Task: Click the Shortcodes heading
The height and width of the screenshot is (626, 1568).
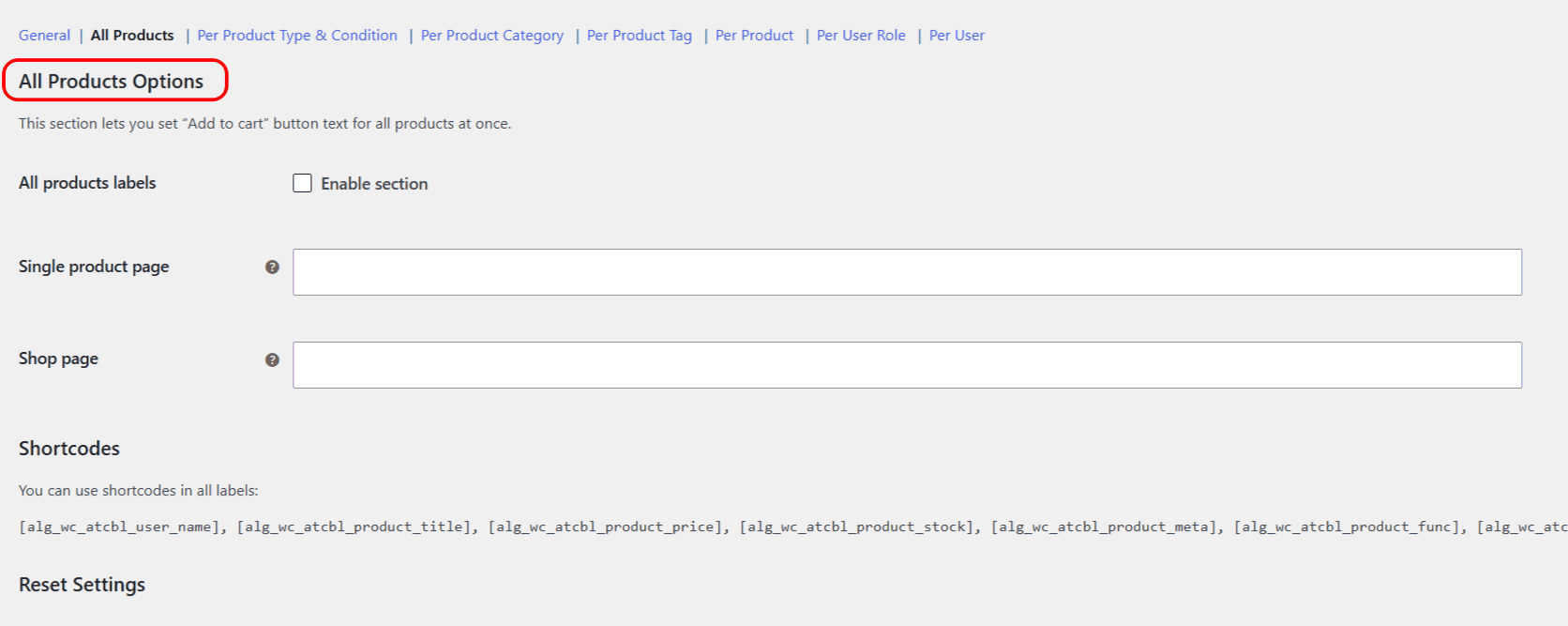Action: (x=69, y=449)
